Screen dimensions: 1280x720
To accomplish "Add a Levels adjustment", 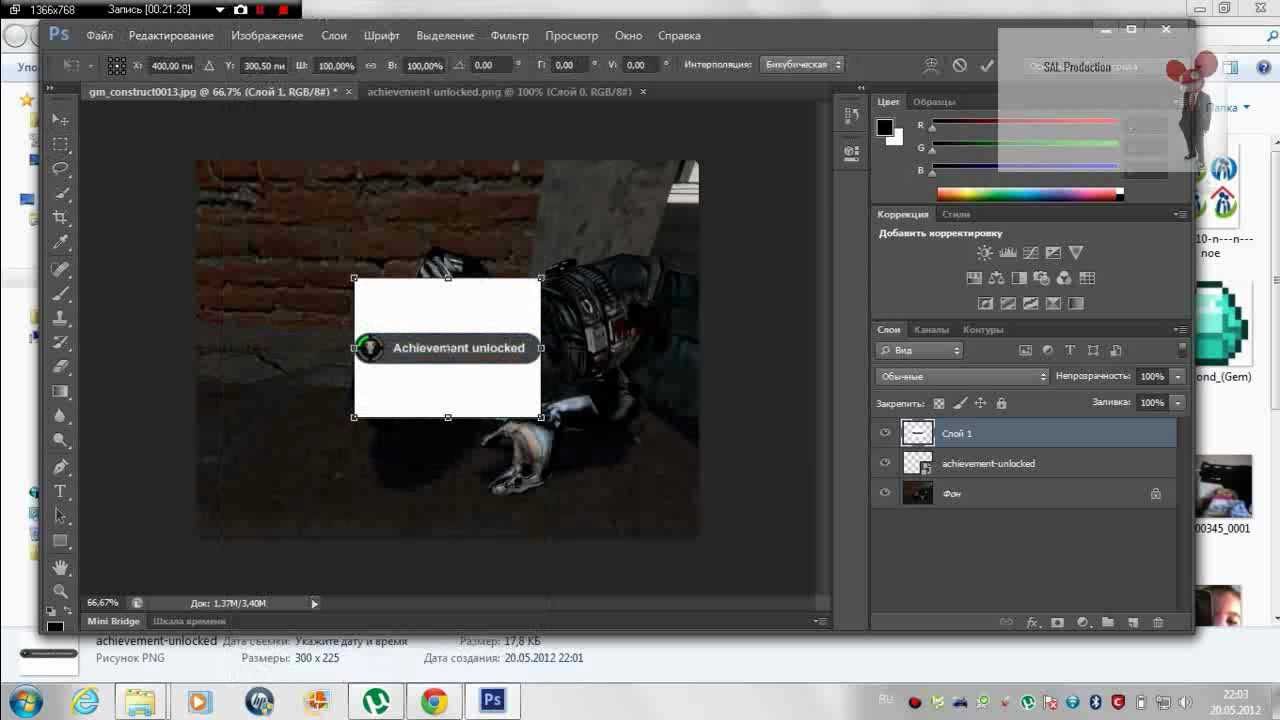I will (1008, 253).
